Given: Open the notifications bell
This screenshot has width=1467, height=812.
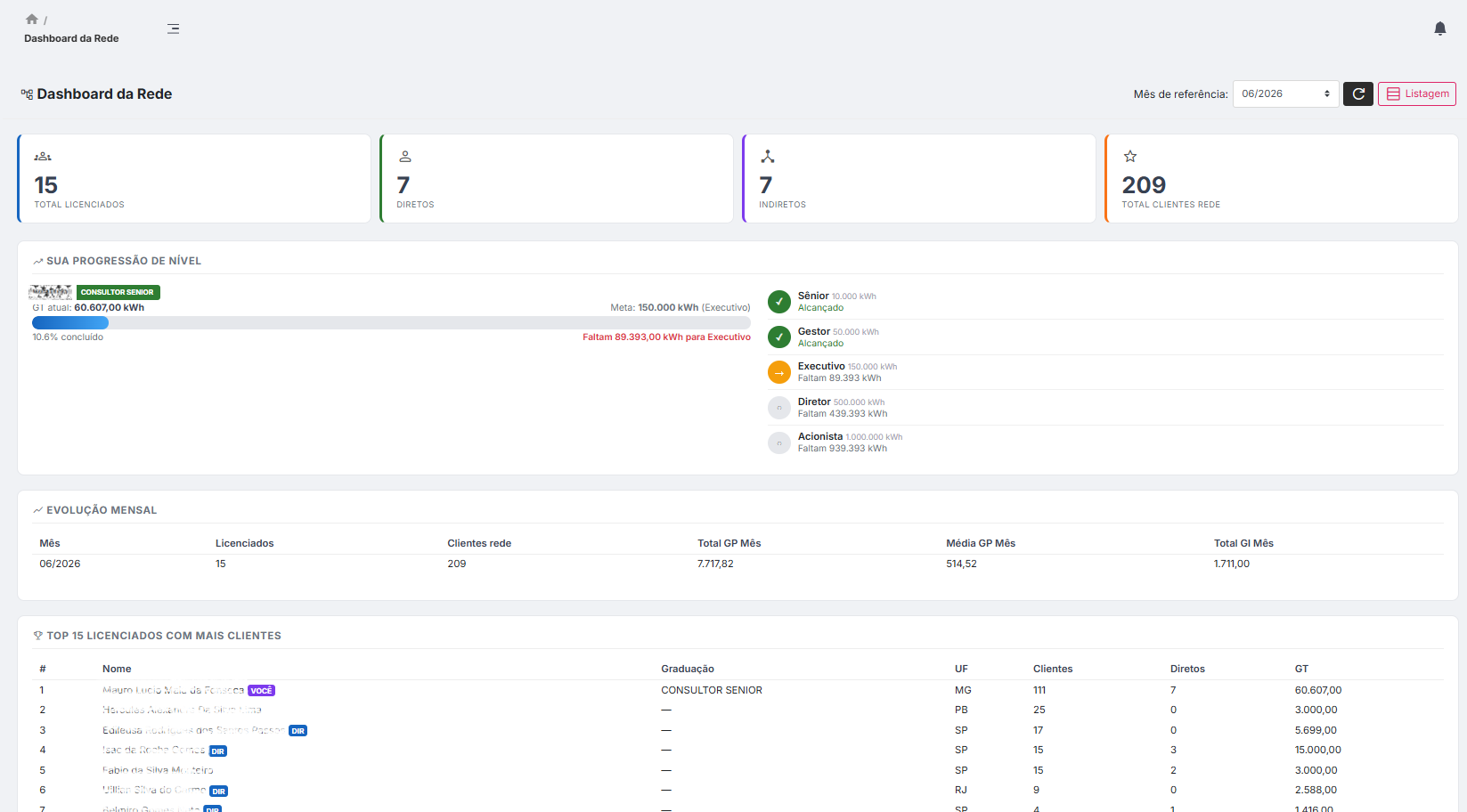Looking at the screenshot, I should coord(1439,28).
